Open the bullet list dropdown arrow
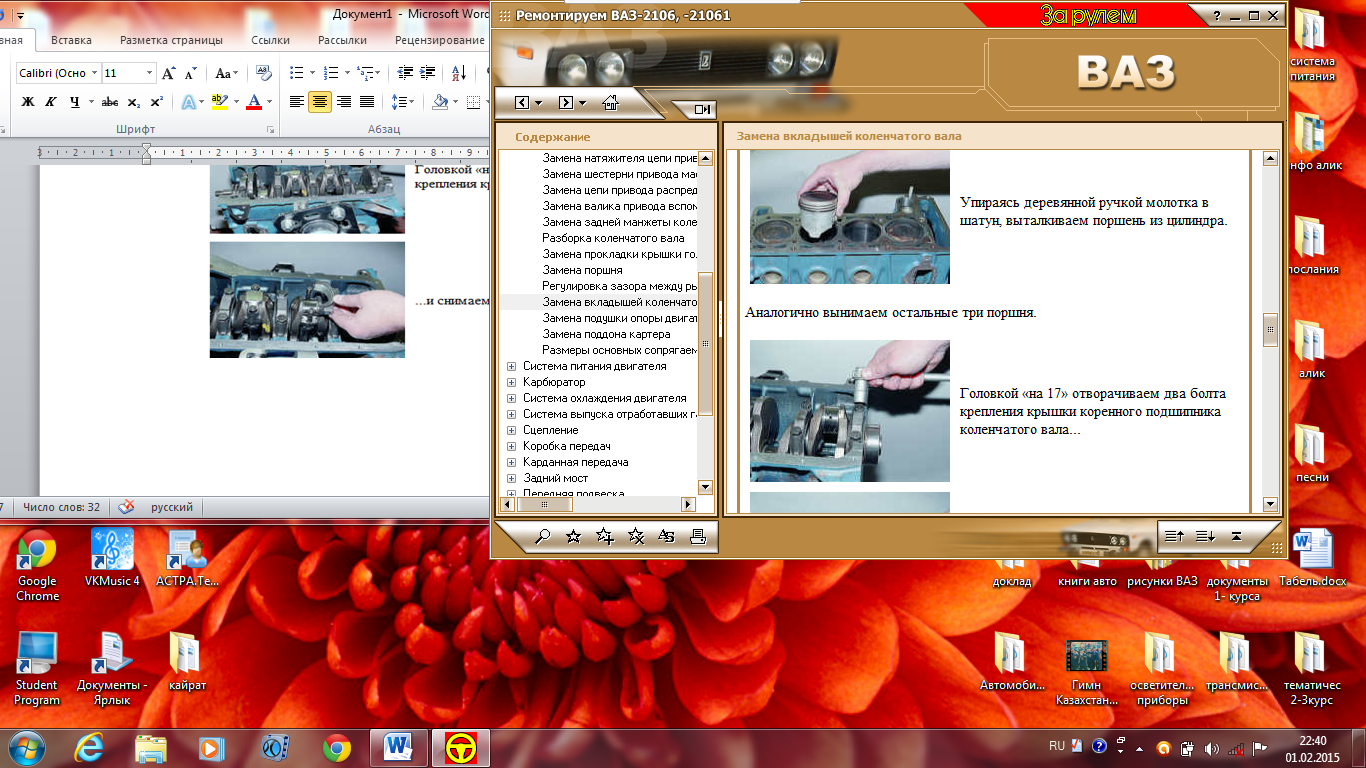This screenshot has width=1366, height=768. pos(310,73)
